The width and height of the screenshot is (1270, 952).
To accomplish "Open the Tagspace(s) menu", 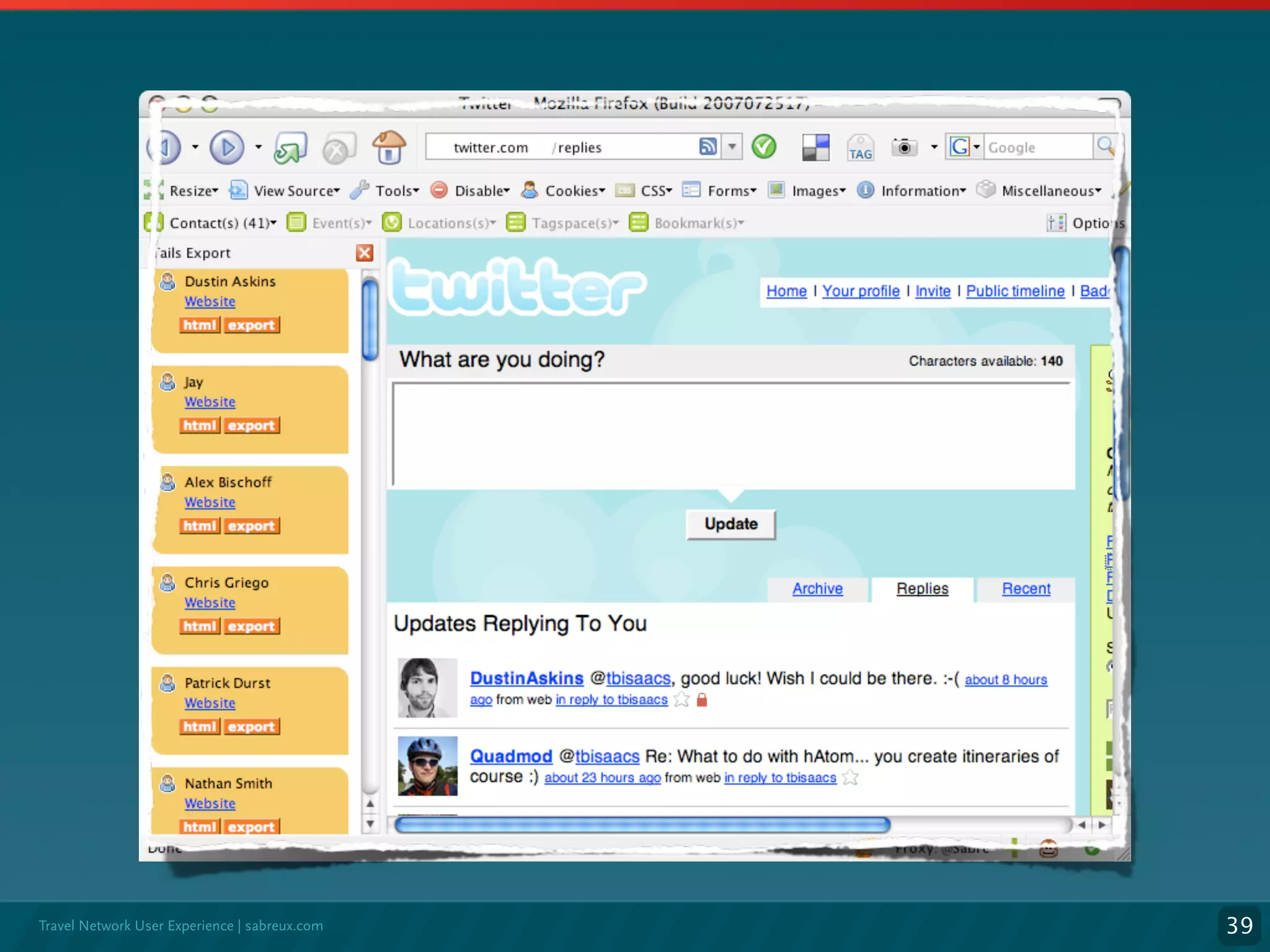I will click(563, 223).
